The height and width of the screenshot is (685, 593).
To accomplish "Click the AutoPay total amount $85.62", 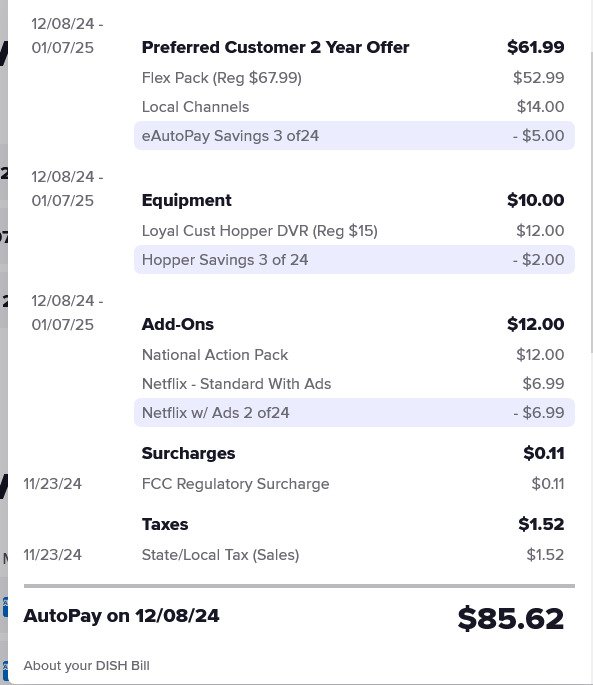I will coord(510,619).
